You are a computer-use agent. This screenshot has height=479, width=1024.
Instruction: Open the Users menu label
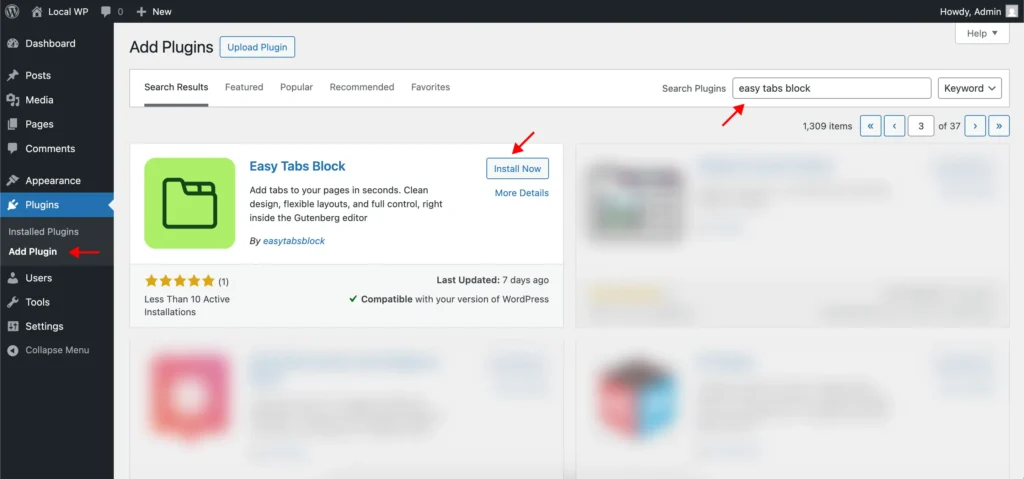pos(39,278)
